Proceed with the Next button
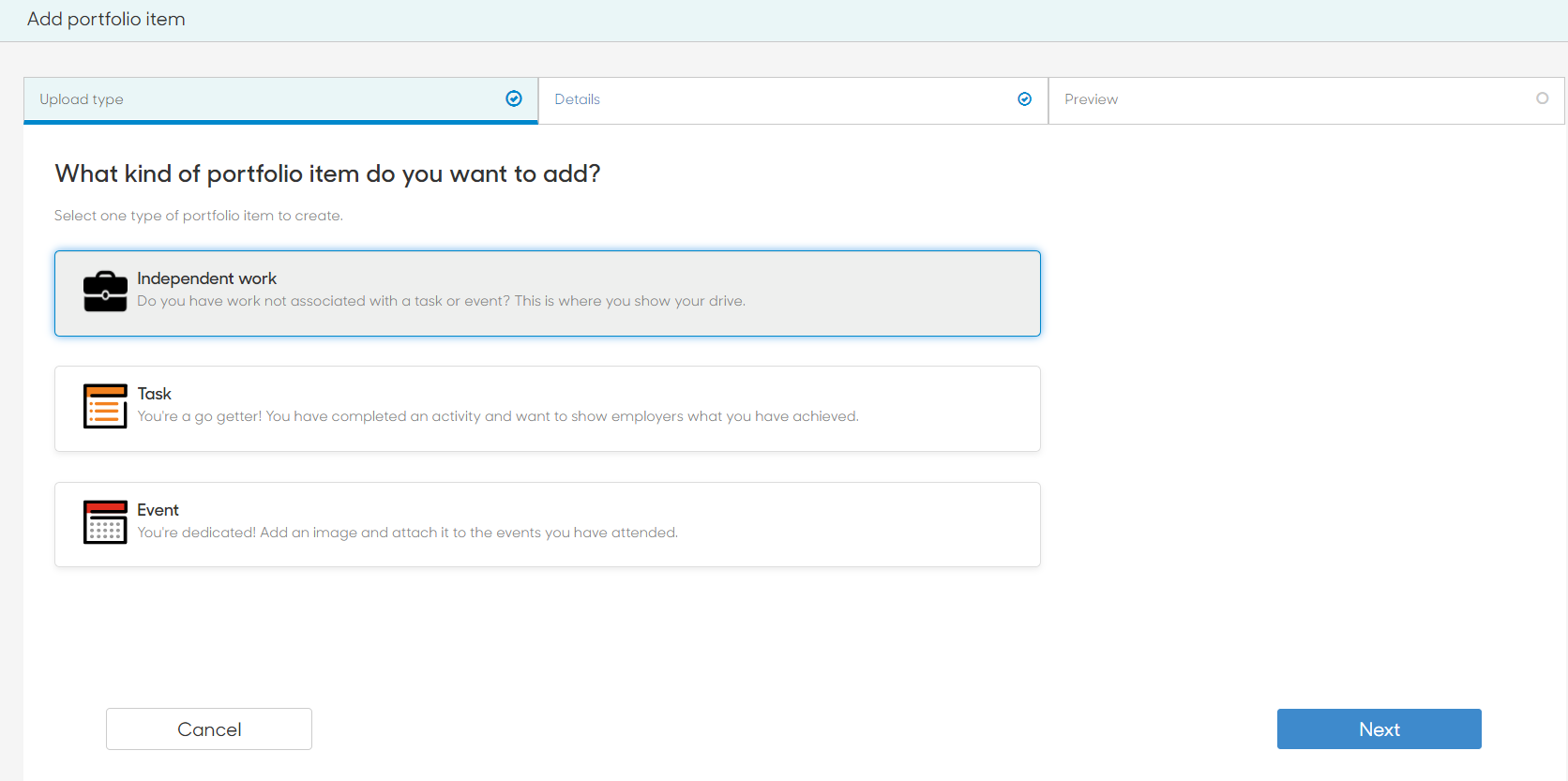The height and width of the screenshot is (781, 1568). coord(1380,729)
